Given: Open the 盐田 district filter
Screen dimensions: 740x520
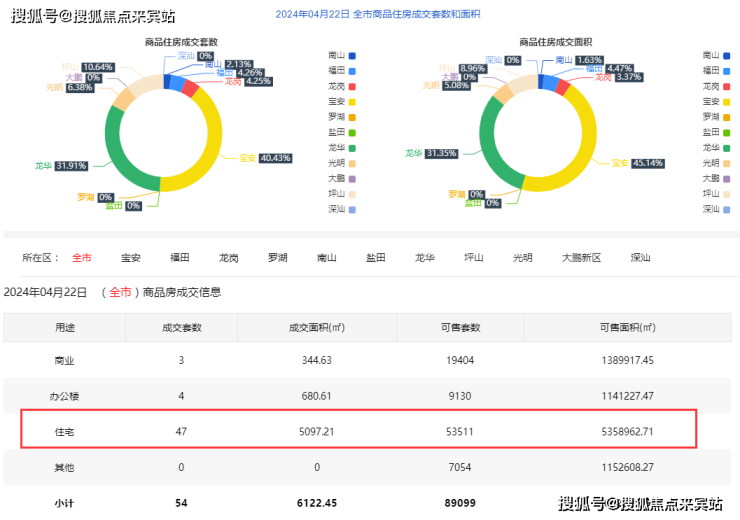Looking at the screenshot, I should [x=376, y=258].
